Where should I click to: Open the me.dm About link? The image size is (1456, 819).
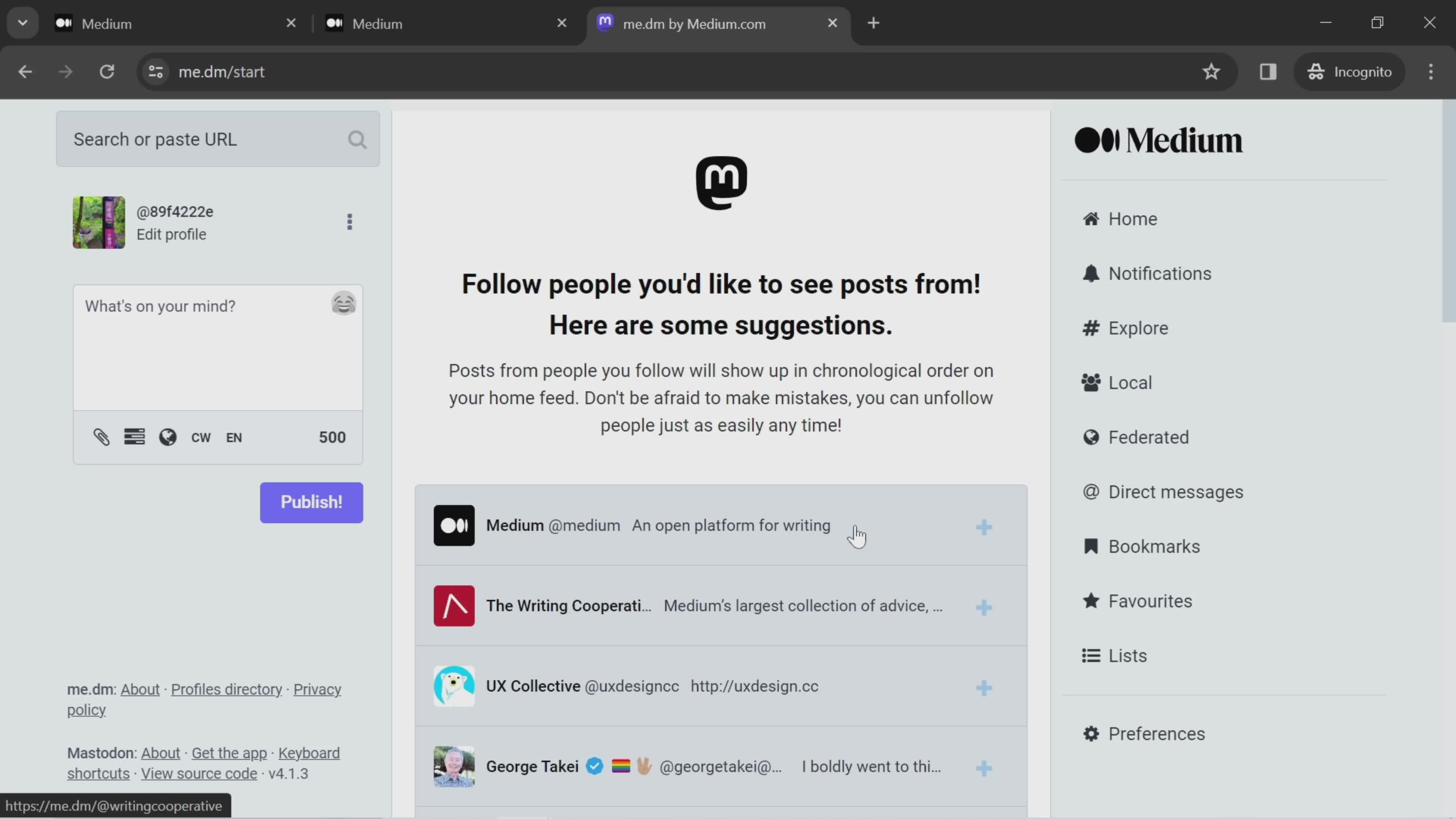(x=140, y=690)
